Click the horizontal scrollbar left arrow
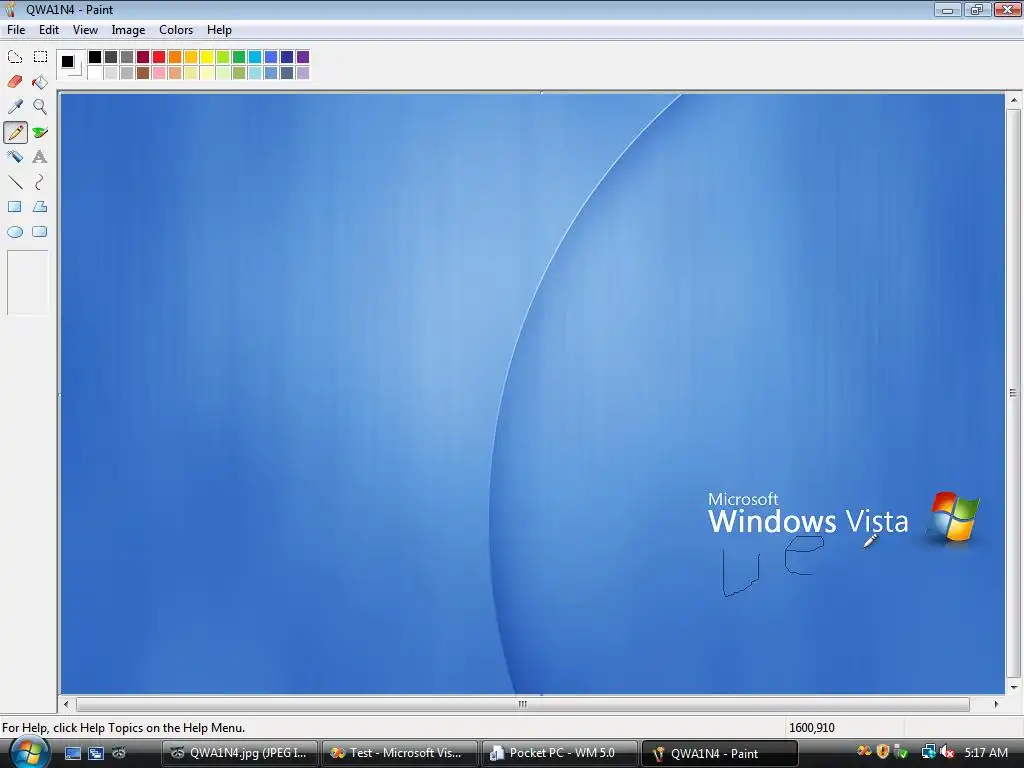The image size is (1024, 768). [x=66, y=704]
